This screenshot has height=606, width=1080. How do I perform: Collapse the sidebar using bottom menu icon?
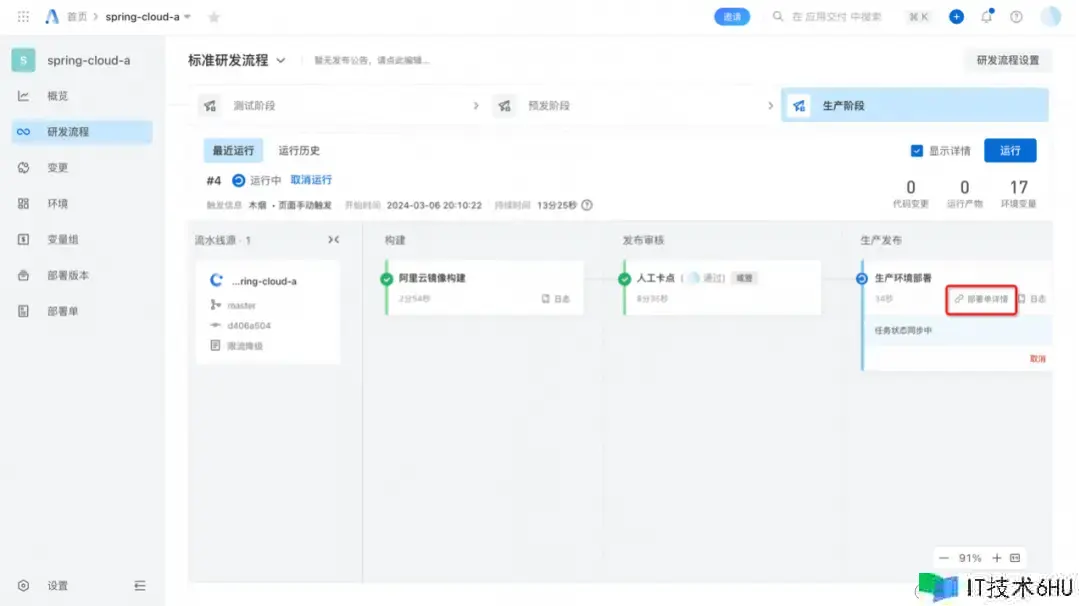(140, 586)
